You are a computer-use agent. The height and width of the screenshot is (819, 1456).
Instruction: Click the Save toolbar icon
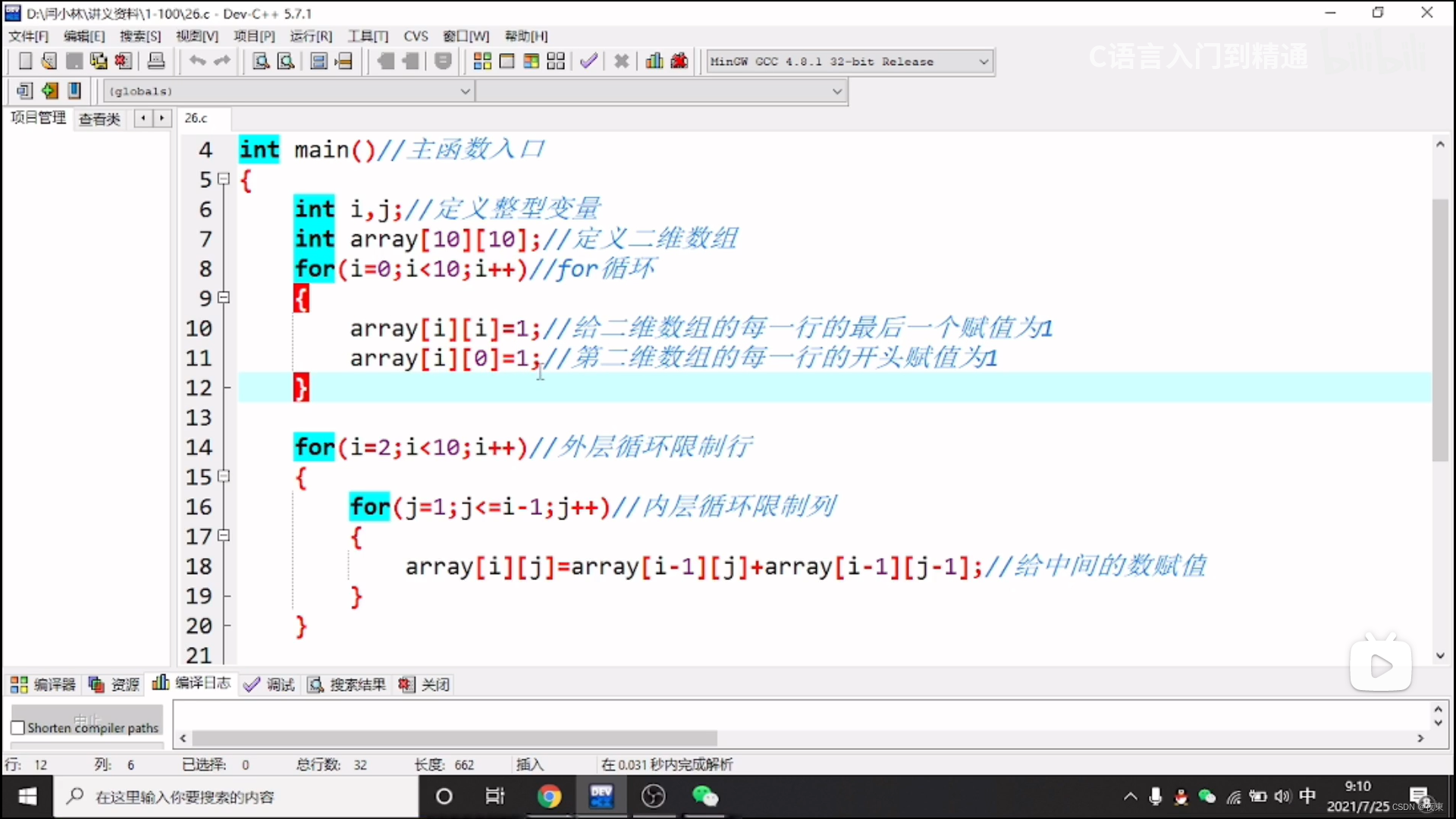(74, 61)
